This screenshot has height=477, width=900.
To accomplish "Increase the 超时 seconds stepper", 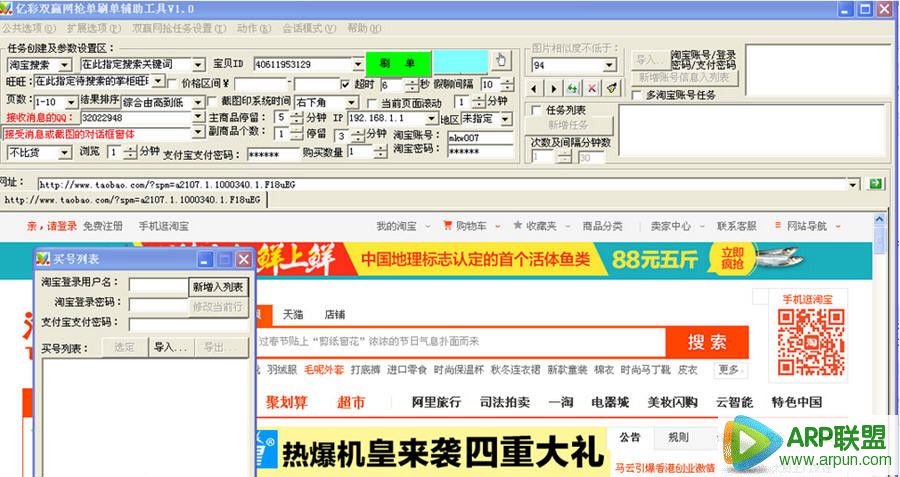I will click(412, 82).
